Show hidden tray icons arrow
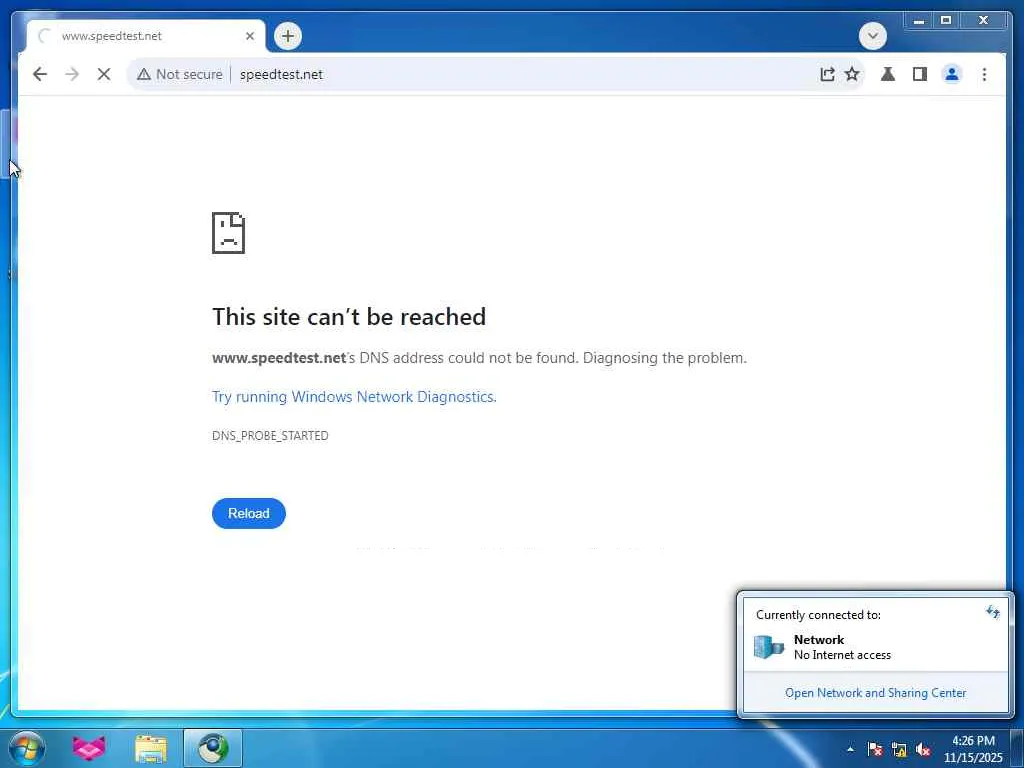Screen dimensions: 1024x768 850,749
